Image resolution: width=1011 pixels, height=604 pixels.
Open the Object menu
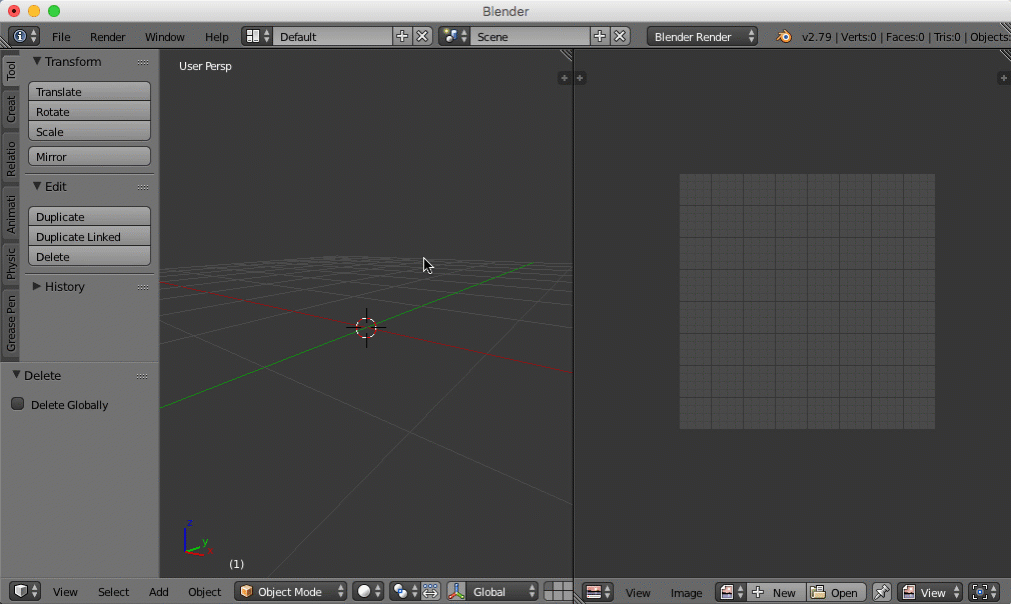204,592
